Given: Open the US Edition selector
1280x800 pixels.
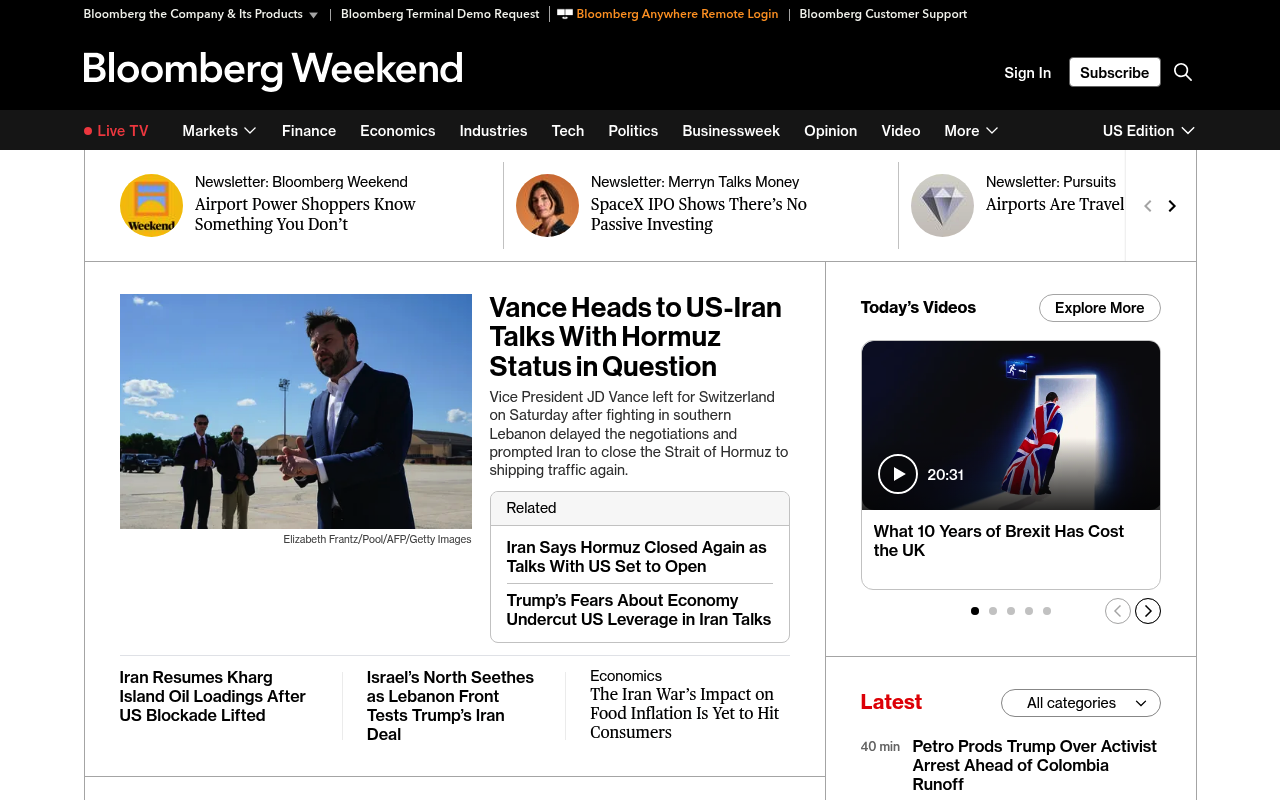Looking at the screenshot, I should [x=1149, y=131].
